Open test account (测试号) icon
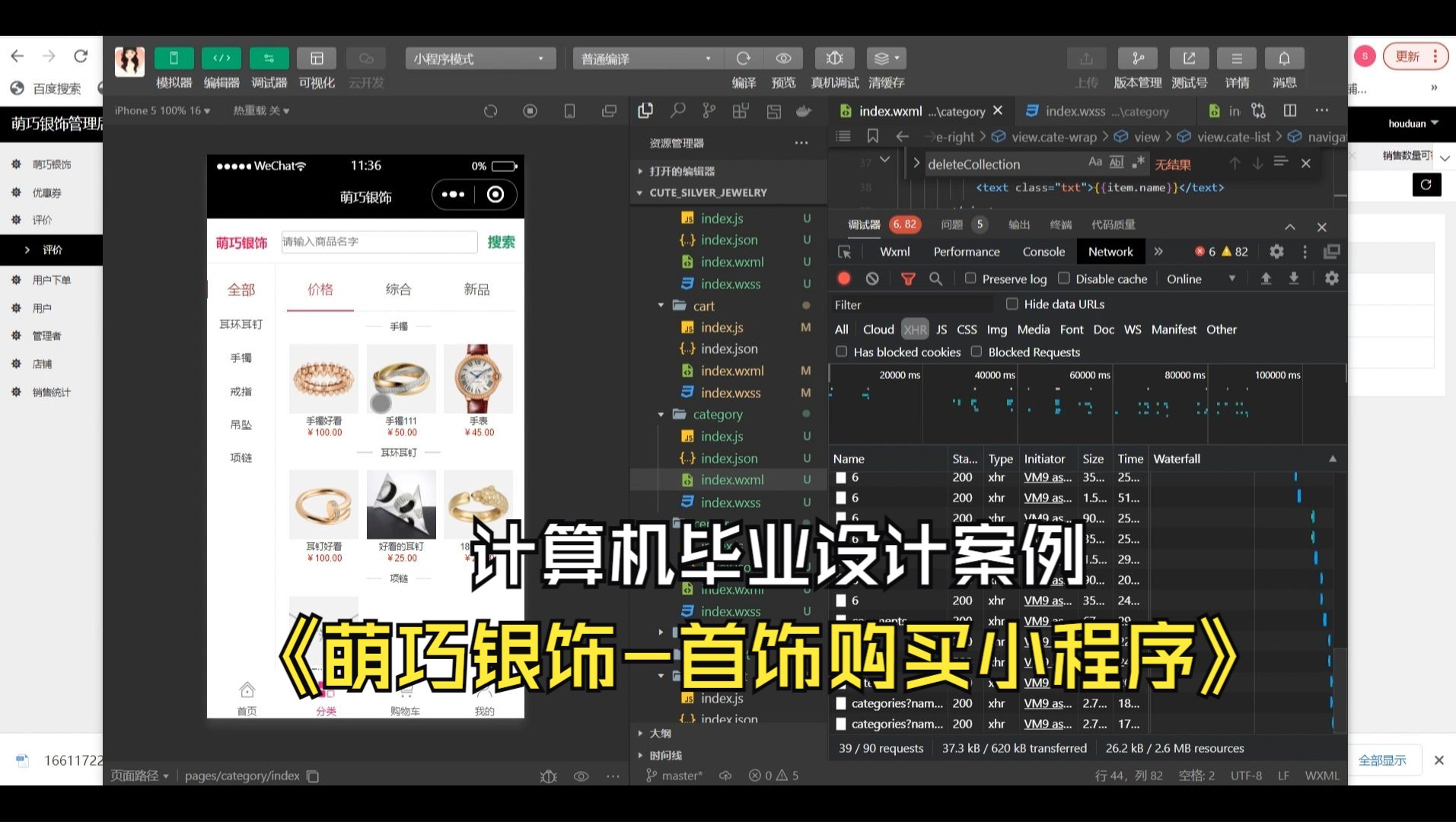Viewport: 1456px width, 822px height. (1189, 59)
